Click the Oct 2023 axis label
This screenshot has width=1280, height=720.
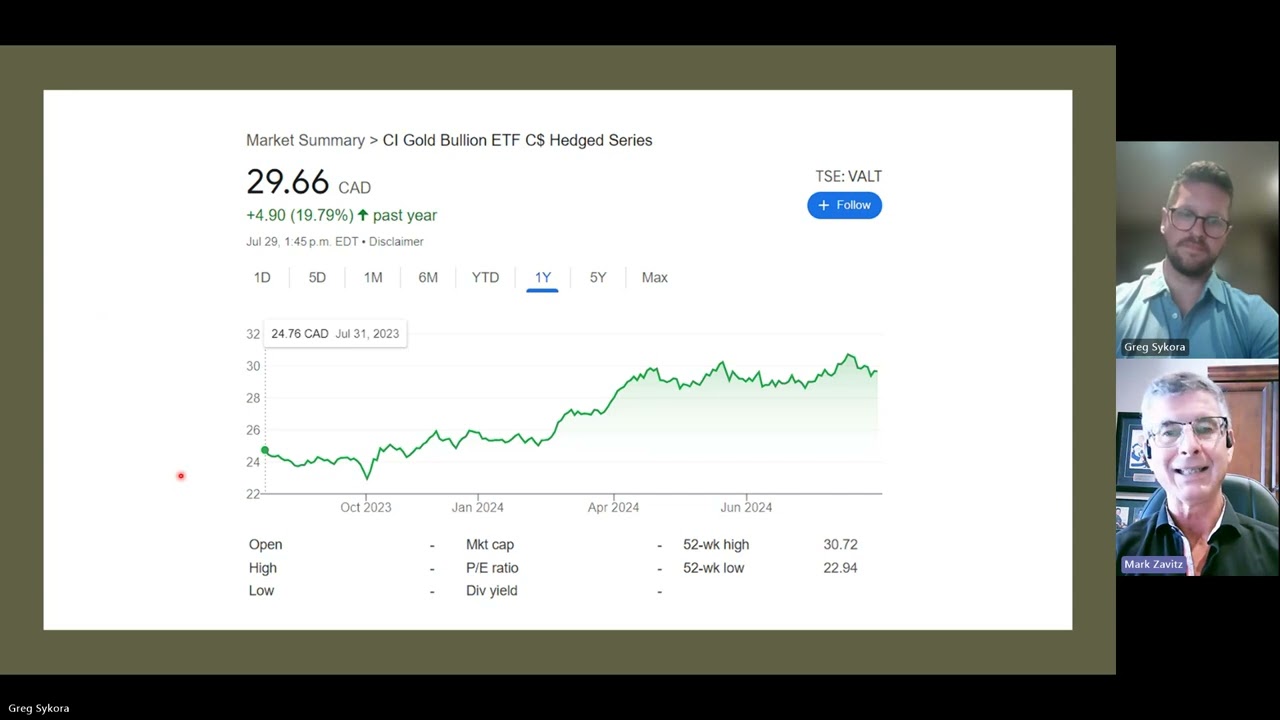[x=366, y=507]
